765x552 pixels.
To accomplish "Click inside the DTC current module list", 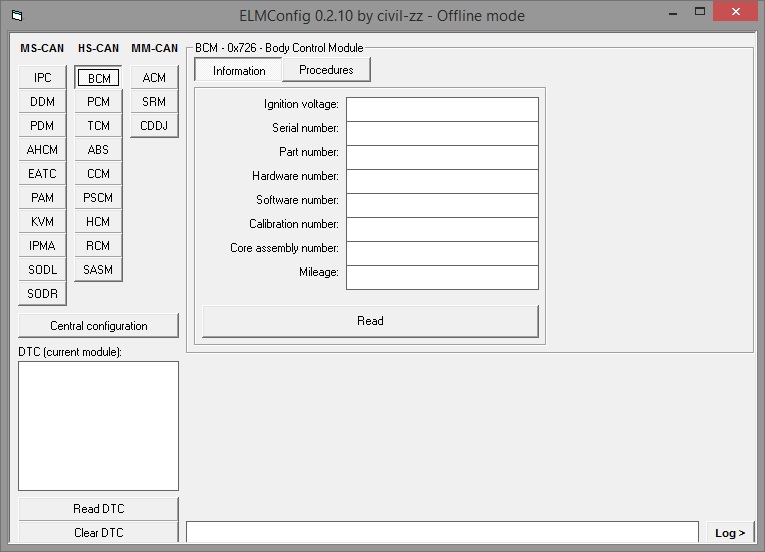I will pyautogui.click(x=99, y=425).
